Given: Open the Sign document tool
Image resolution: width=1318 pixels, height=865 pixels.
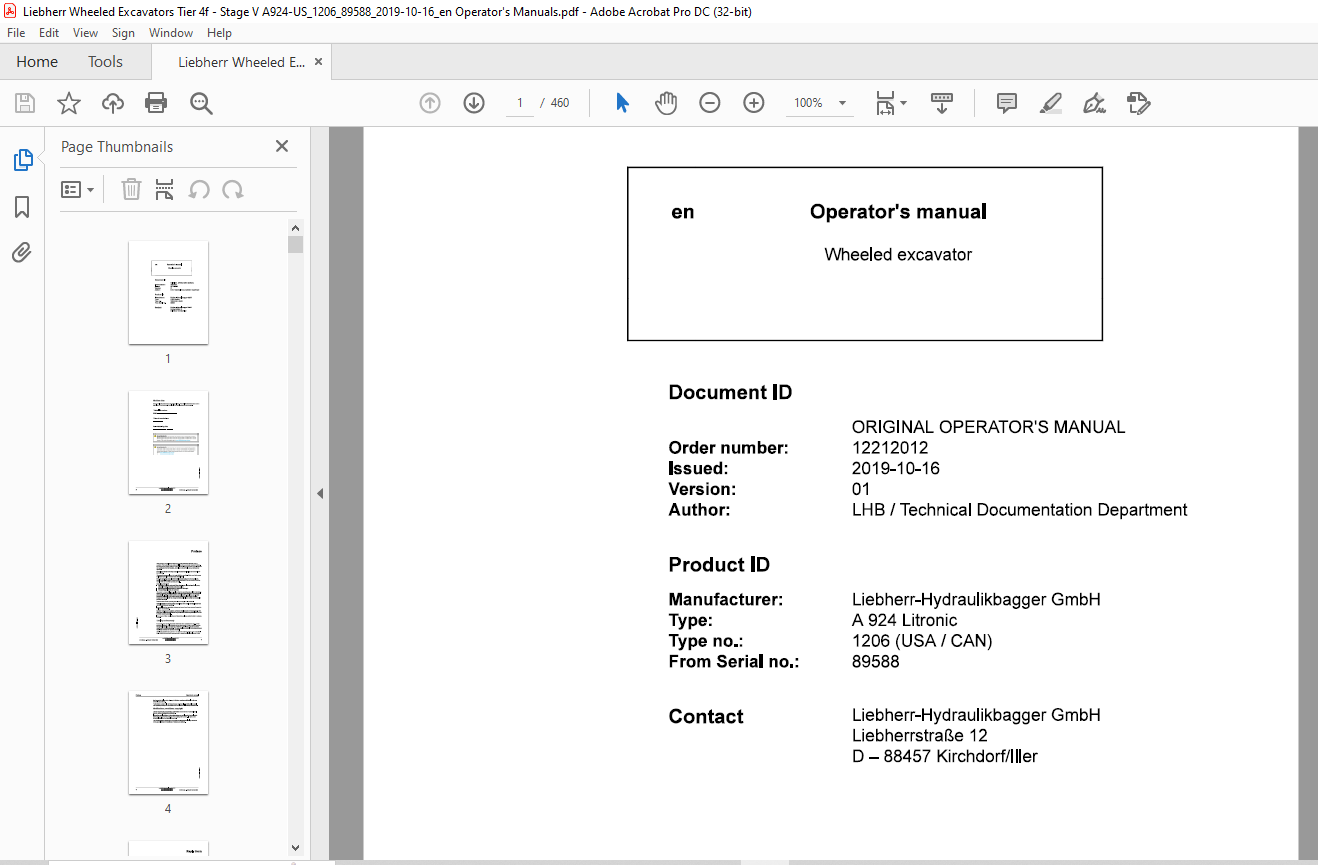Looking at the screenshot, I should pos(1094,103).
